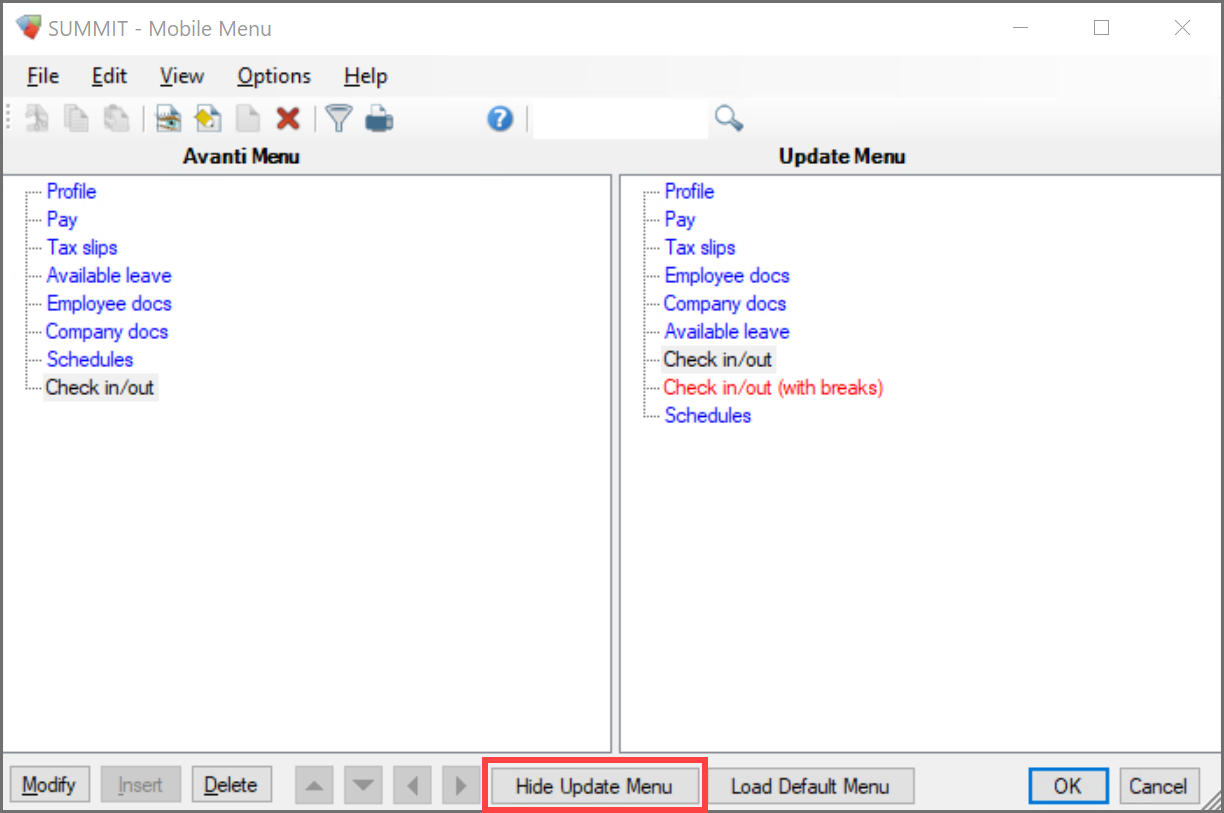Select red Check in/out (with breaks) item
This screenshot has height=813, width=1224.
pyautogui.click(x=774, y=387)
